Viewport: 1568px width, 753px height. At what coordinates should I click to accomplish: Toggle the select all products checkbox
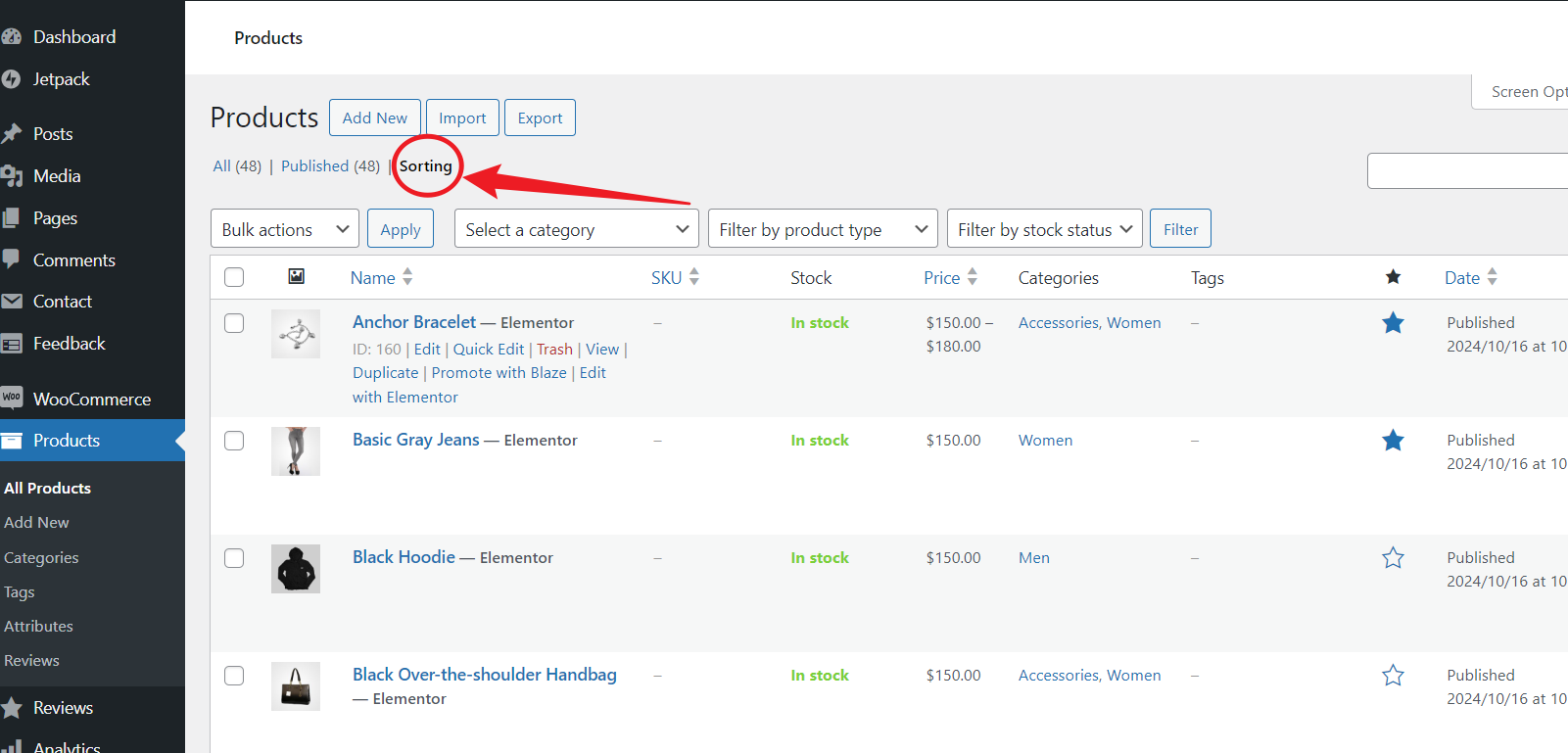tap(234, 277)
